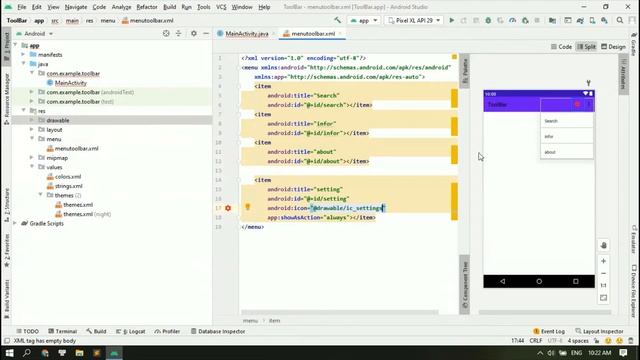Expand the manifests folder

(x=23, y=54)
